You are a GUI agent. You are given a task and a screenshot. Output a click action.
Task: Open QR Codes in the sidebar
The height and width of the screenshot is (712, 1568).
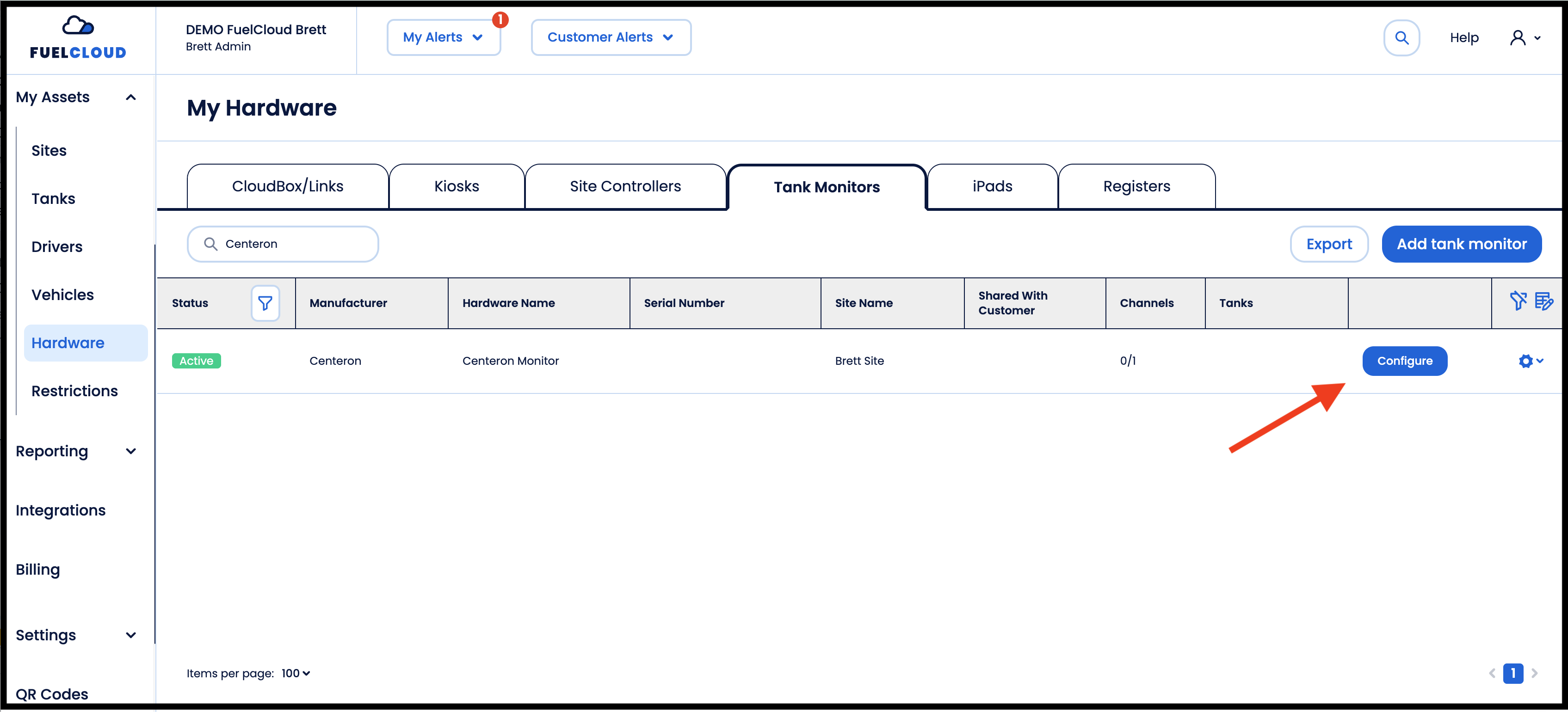pyautogui.click(x=52, y=694)
